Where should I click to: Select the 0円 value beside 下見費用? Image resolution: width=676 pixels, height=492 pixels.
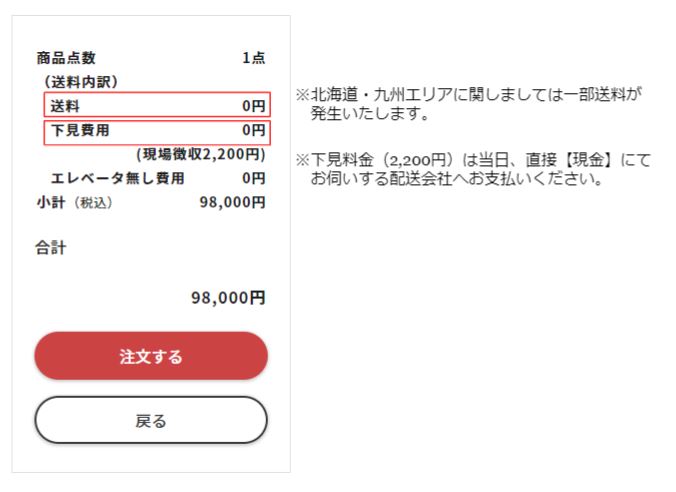tap(253, 130)
